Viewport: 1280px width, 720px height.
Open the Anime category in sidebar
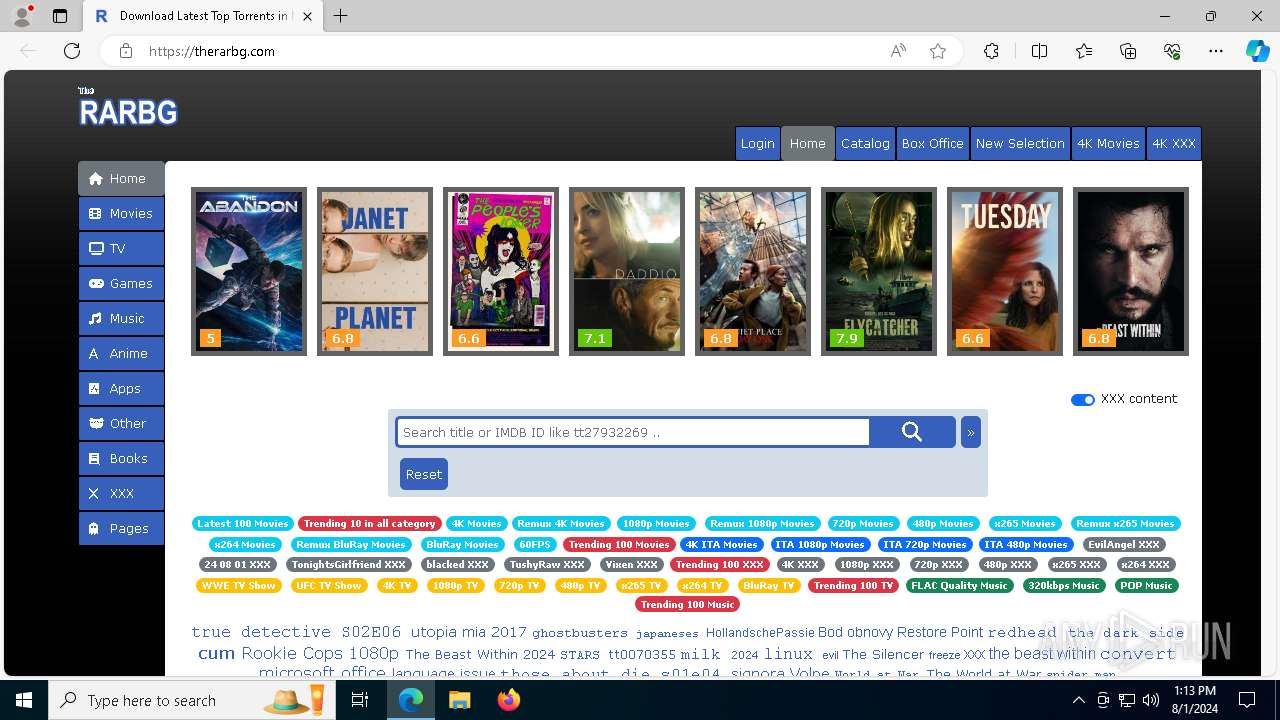coord(121,353)
